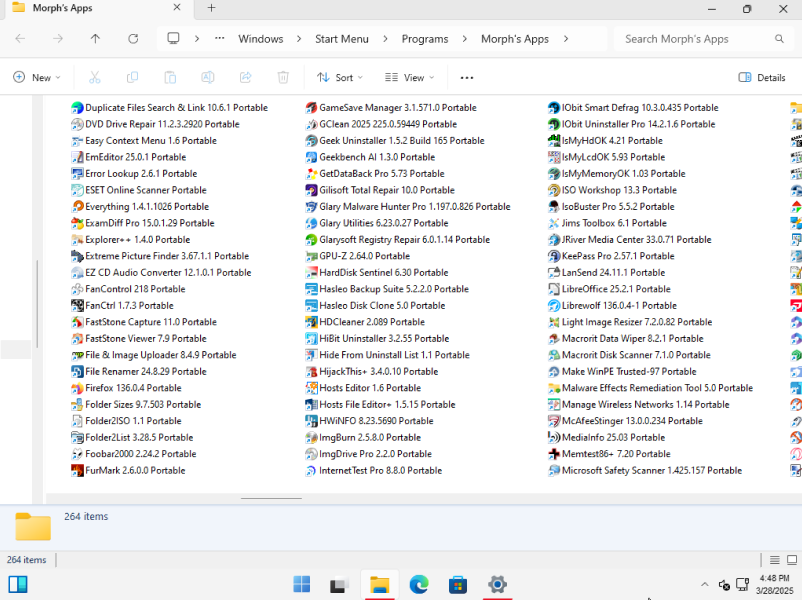The width and height of the screenshot is (802, 600).
Task: Select the FastStone Capture 11.0 Portable icon
Action: coord(77,322)
